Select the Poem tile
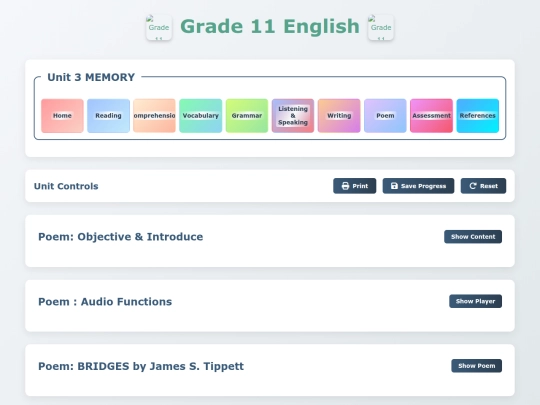Image resolution: width=540 pixels, height=405 pixels. (385, 116)
